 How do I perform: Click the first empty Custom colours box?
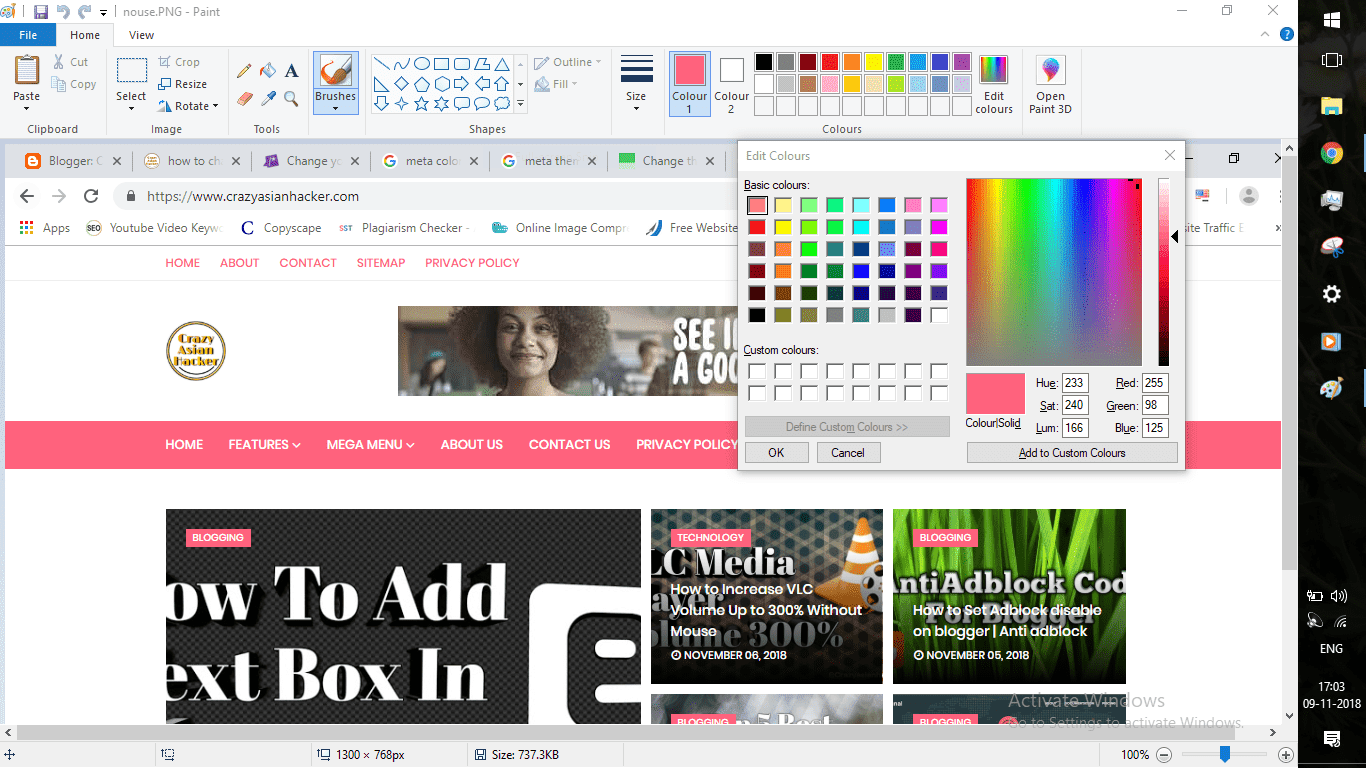coord(757,371)
